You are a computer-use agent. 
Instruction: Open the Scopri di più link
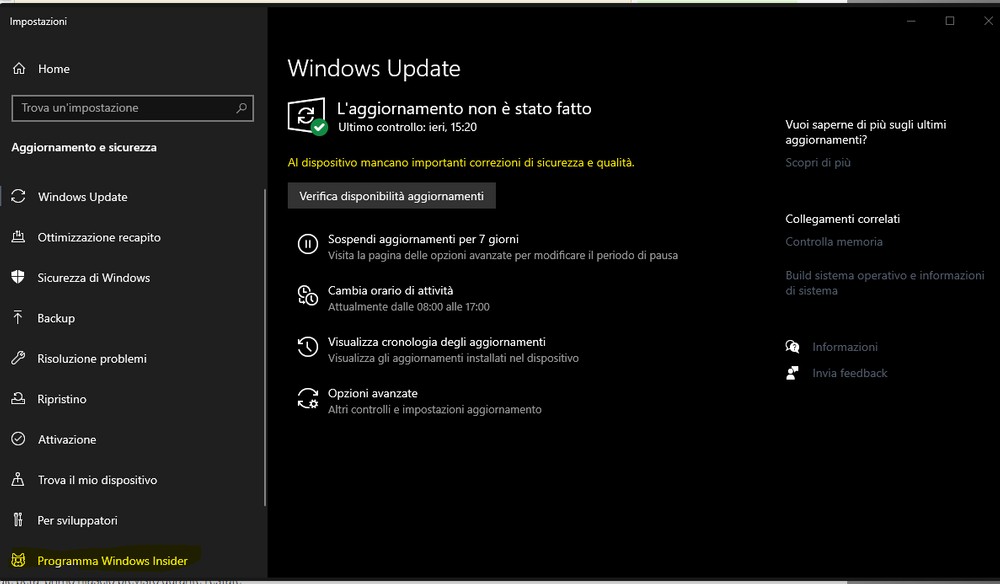[x=818, y=163]
